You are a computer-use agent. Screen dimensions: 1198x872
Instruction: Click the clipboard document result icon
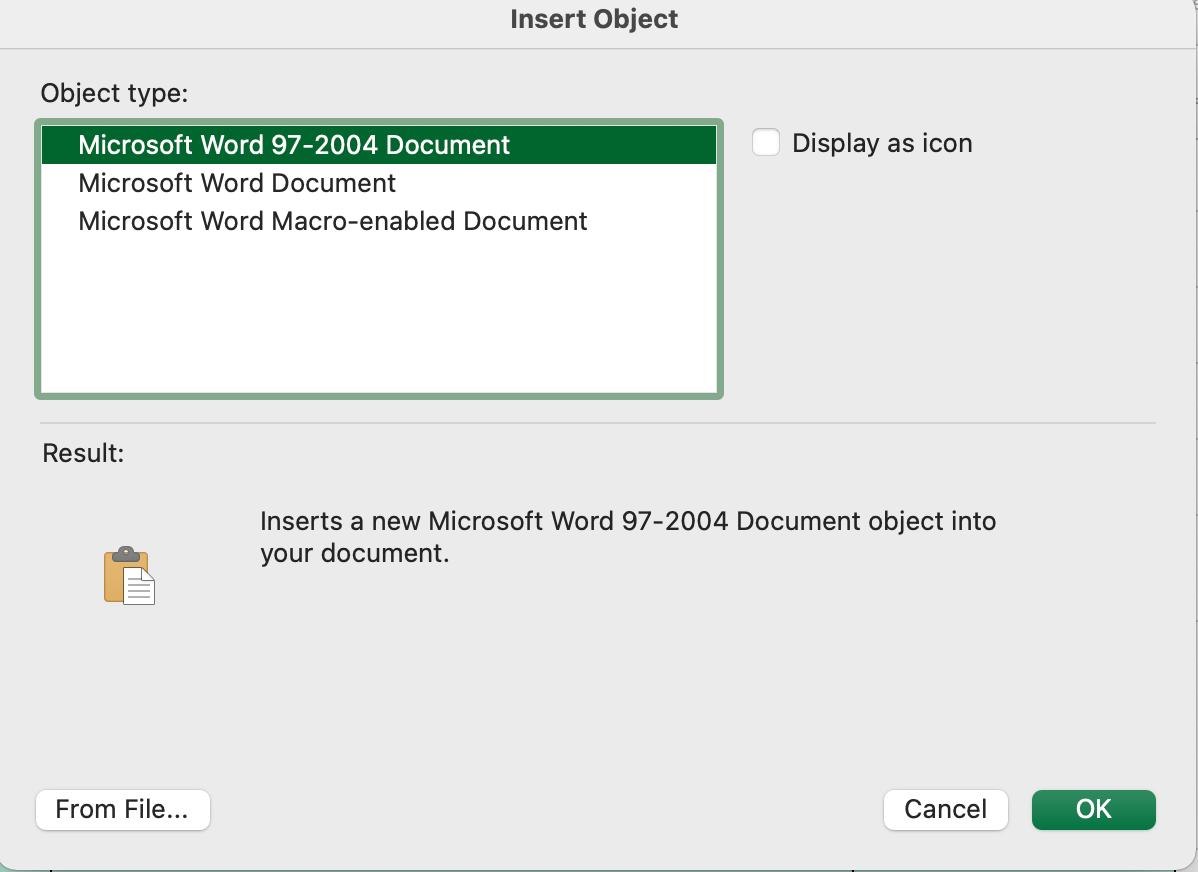(x=129, y=575)
